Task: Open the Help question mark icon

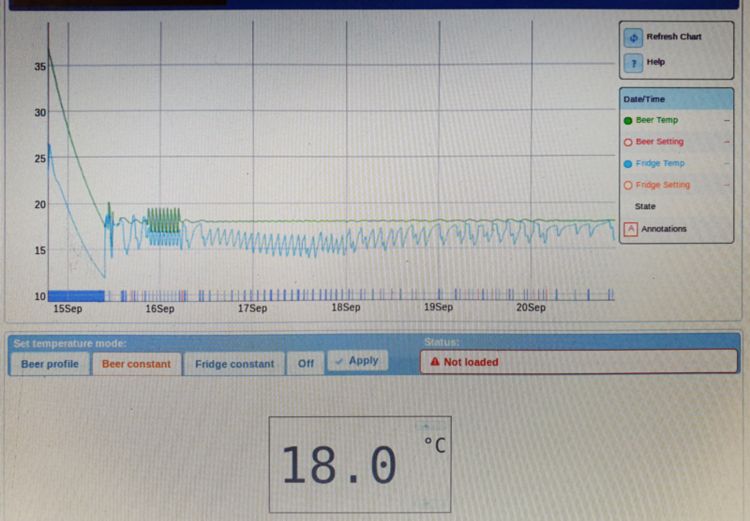Action: point(633,63)
